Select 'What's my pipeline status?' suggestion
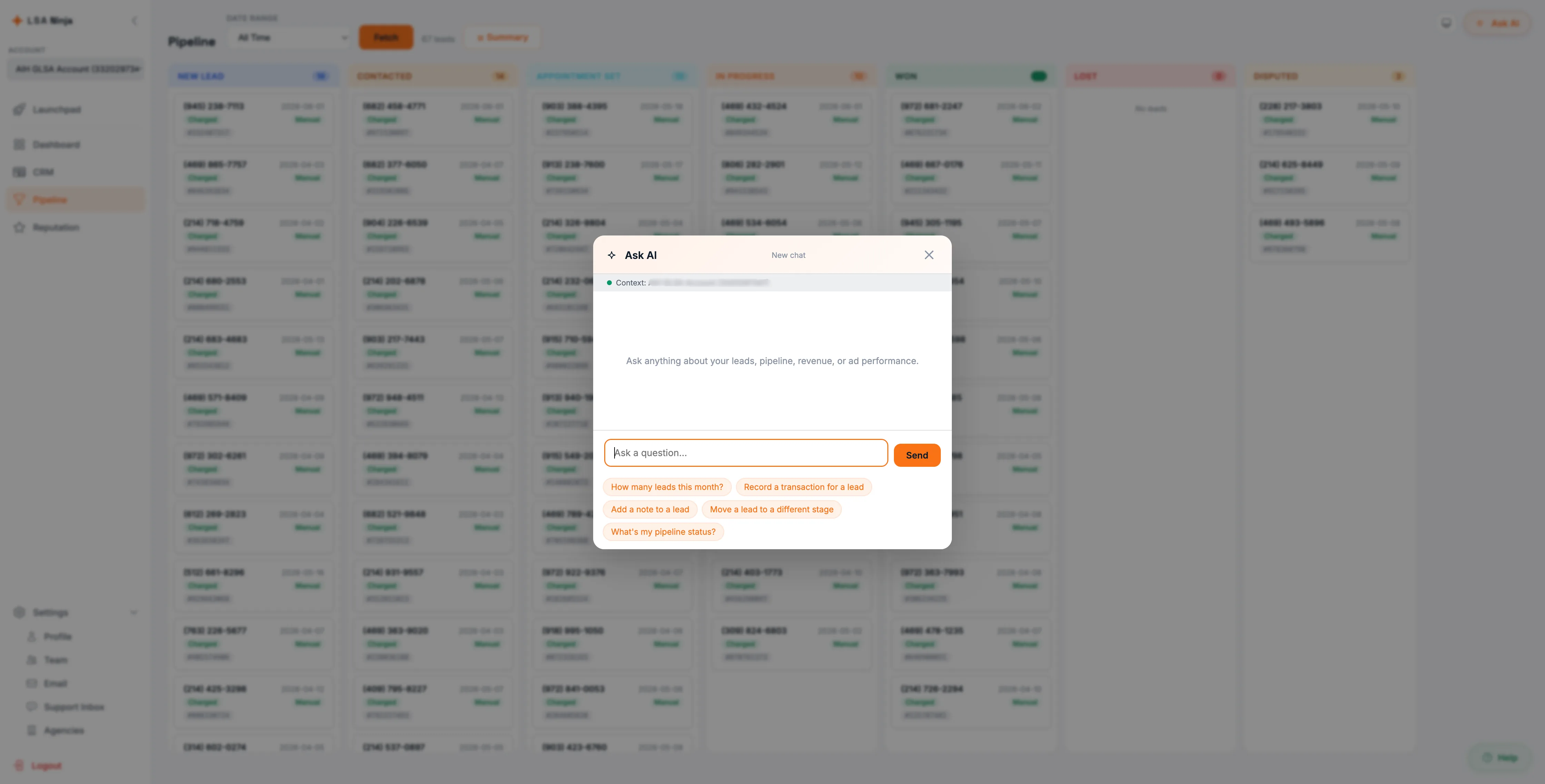 pyautogui.click(x=663, y=532)
